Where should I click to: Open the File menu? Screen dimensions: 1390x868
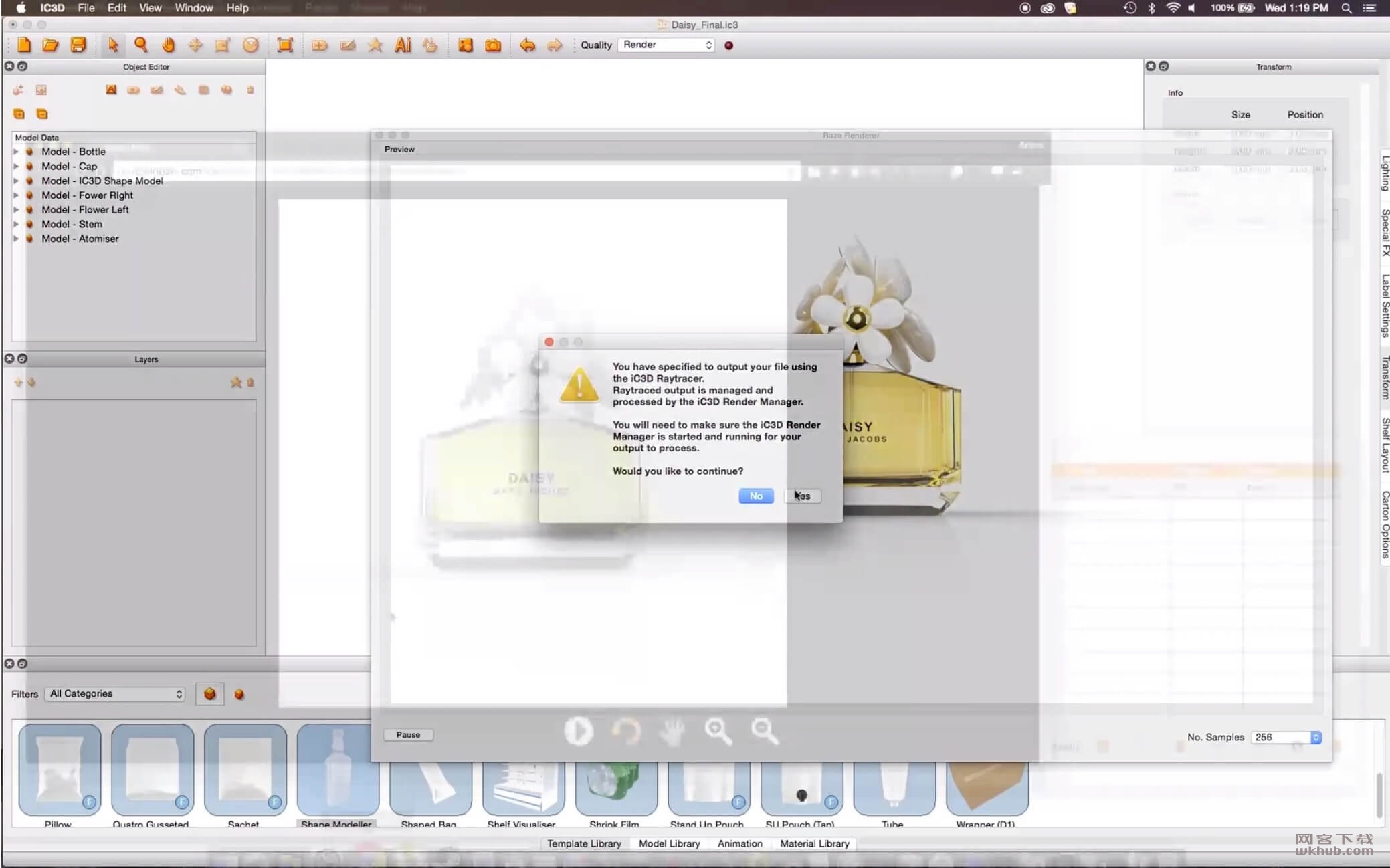click(86, 8)
